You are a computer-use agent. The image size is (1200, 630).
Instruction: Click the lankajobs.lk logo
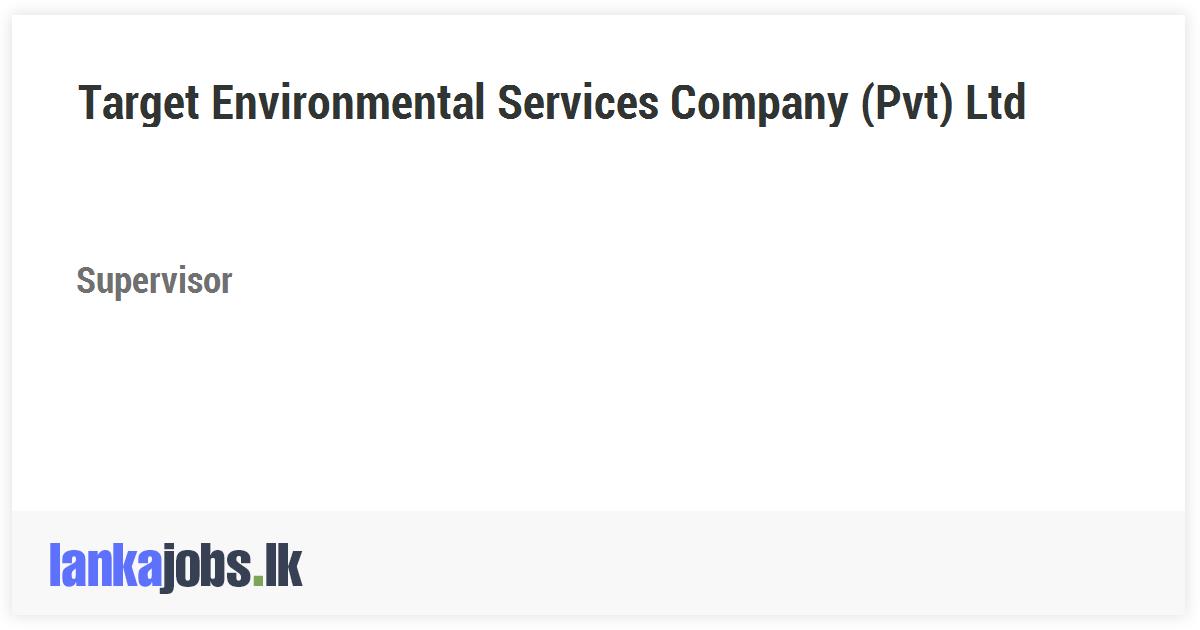coord(175,566)
